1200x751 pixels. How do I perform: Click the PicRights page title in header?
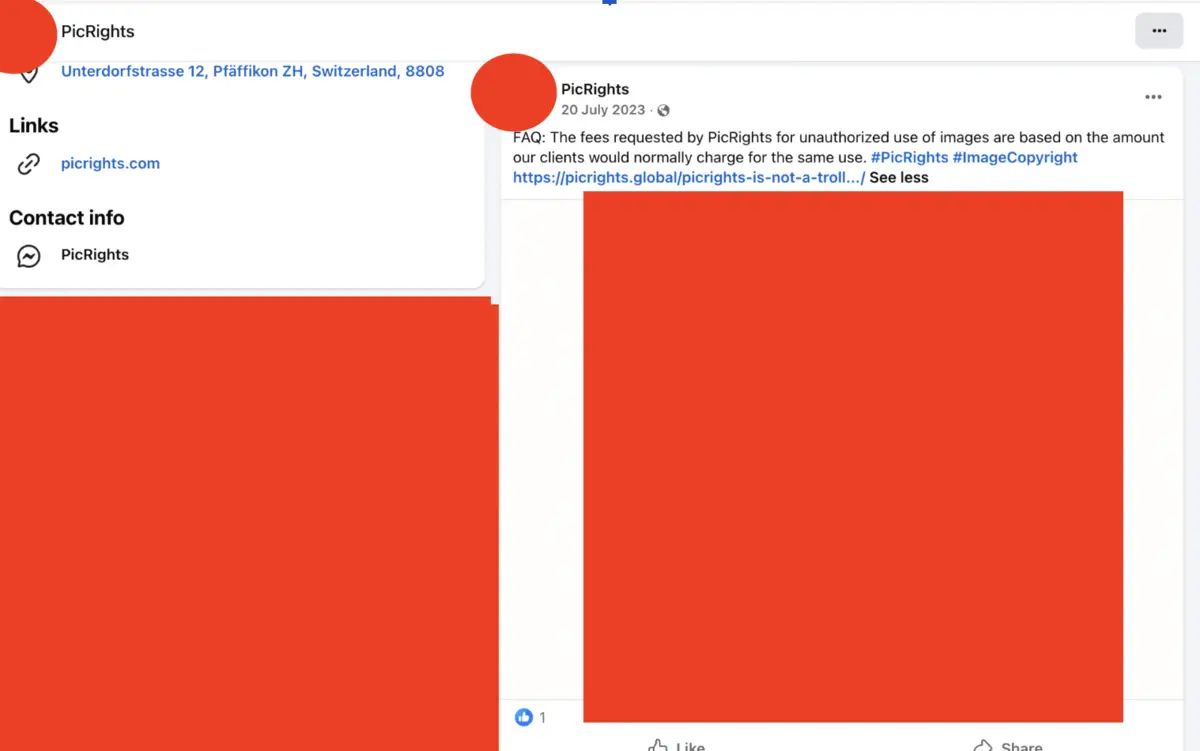[98, 31]
